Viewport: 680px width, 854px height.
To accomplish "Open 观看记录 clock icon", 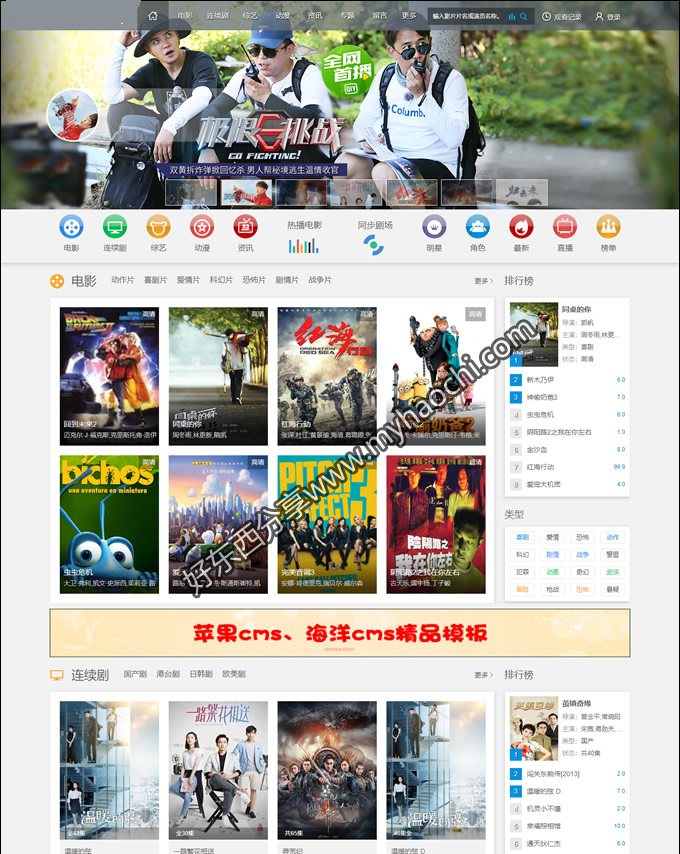I will (x=546, y=16).
